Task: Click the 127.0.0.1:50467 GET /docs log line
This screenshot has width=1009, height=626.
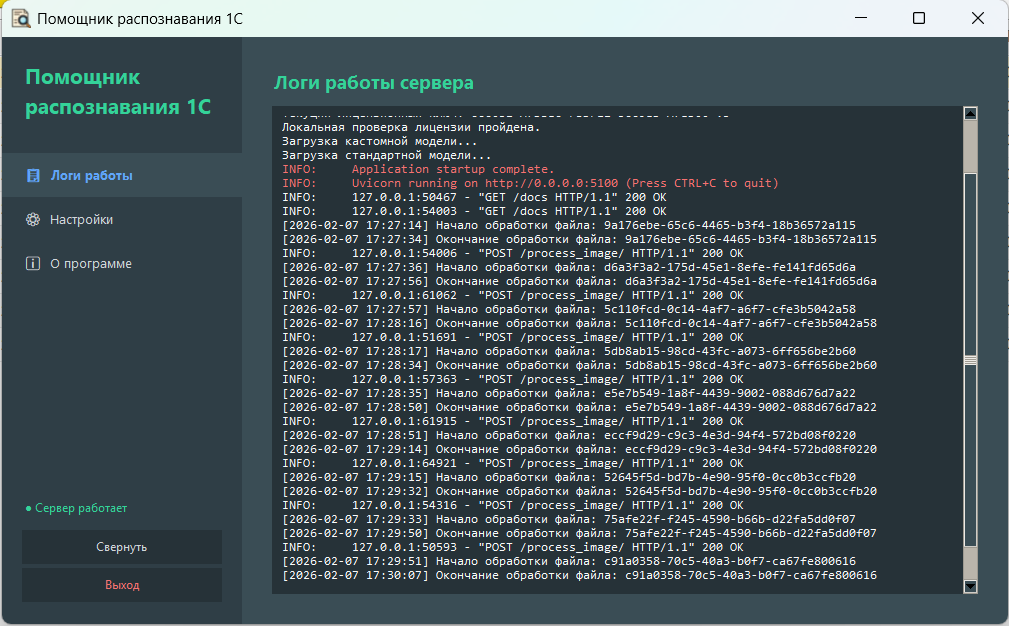Action: tap(474, 198)
